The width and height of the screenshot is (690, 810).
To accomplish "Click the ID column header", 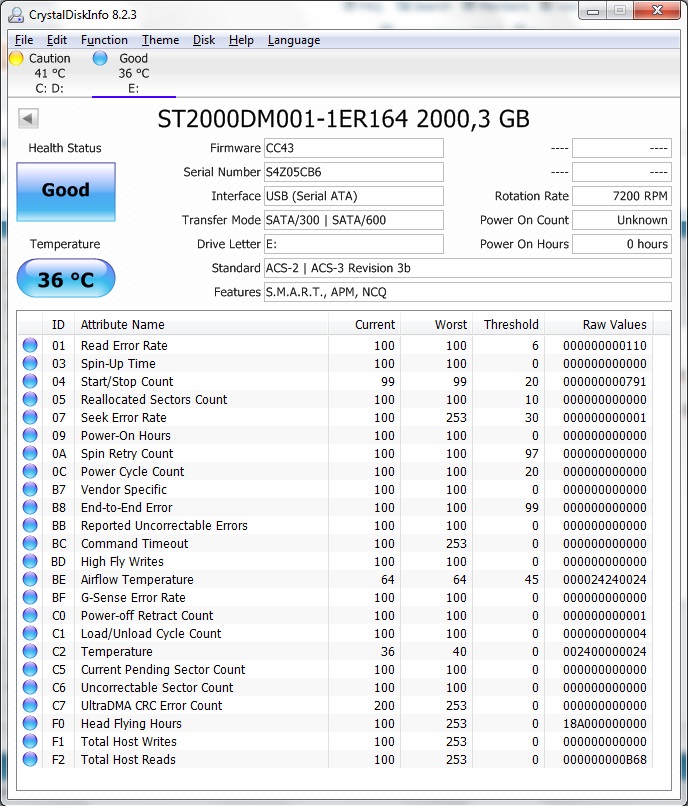I will pos(58,325).
